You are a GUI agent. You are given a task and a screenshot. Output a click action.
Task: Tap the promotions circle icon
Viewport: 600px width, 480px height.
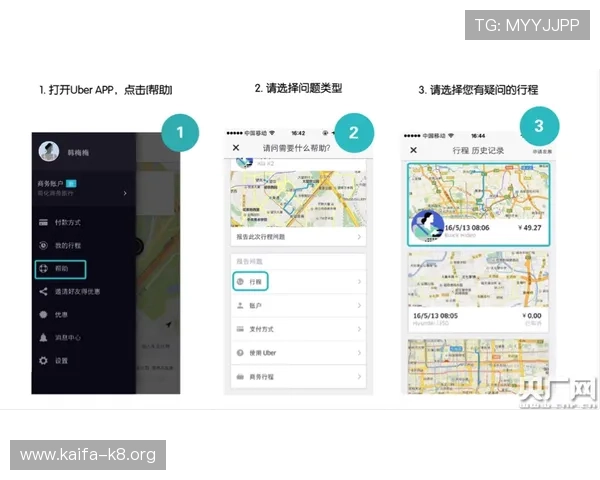click(x=43, y=315)
